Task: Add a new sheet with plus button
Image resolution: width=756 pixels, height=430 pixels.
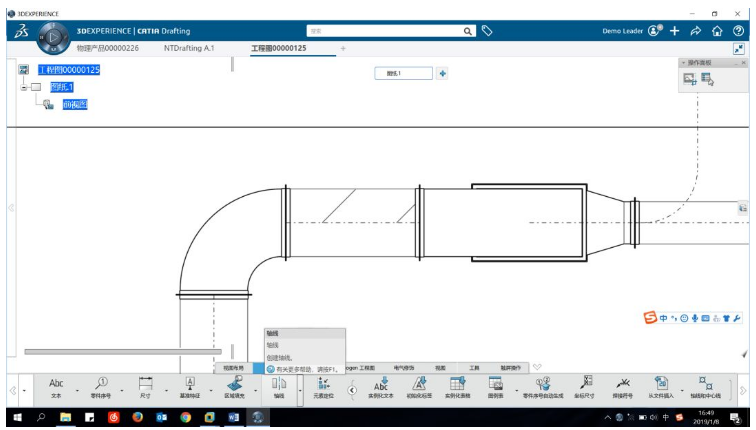Action: tap(442, 73)
